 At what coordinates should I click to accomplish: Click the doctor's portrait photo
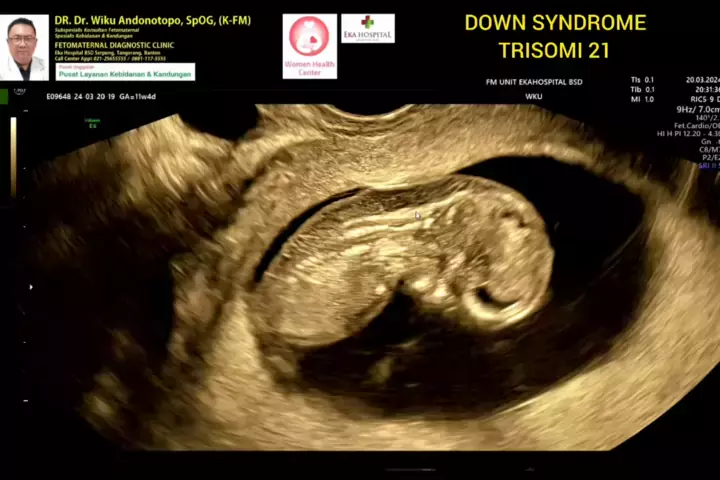click(23, 47)
